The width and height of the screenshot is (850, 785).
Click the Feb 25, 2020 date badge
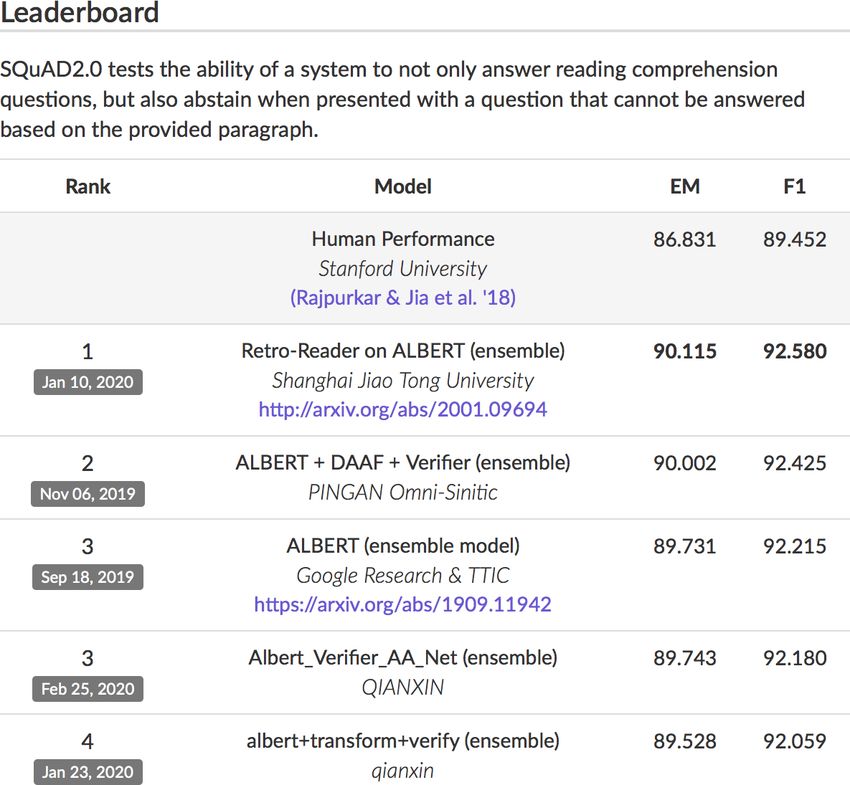coord(88,689)
